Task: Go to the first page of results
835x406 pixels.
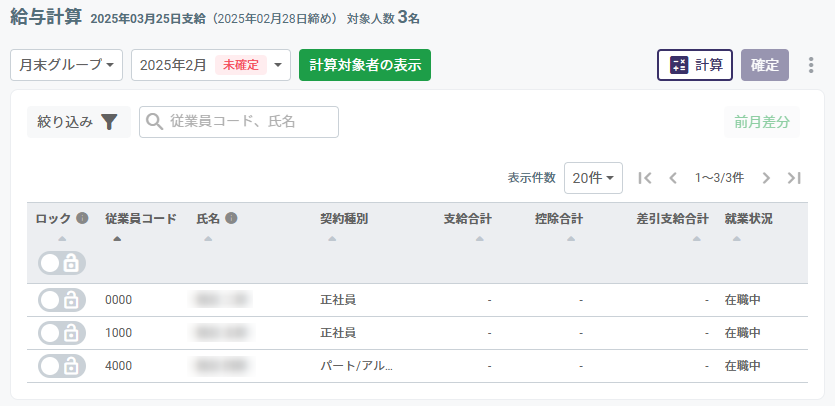Action: (645, 178)
